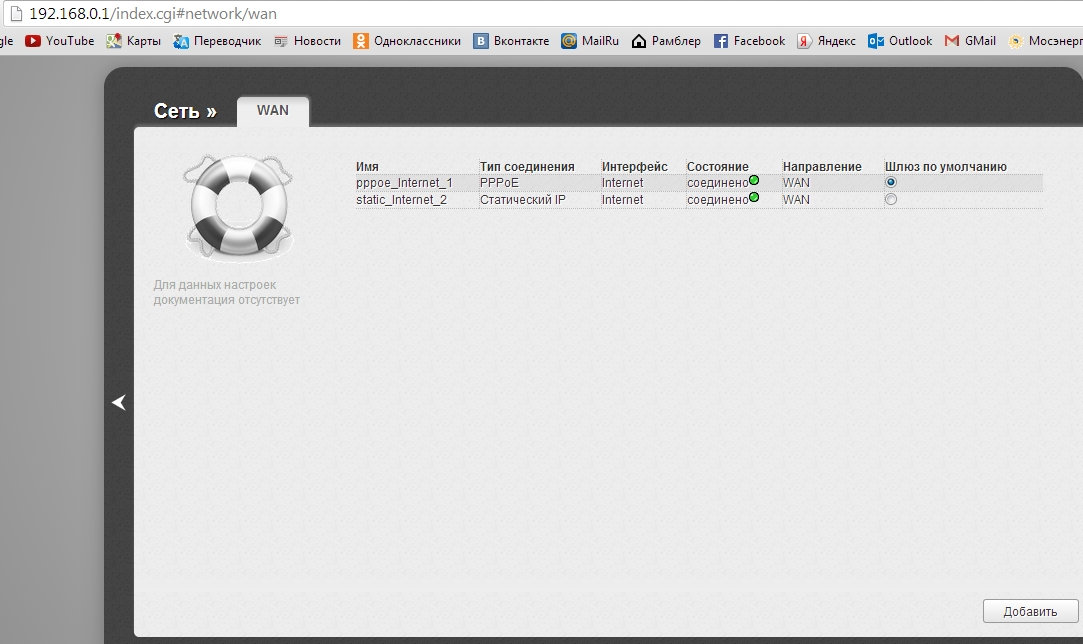Viewport: 1083px width, 644px height.
Task: Switch to the WAN tab
Action: point(273,111)
